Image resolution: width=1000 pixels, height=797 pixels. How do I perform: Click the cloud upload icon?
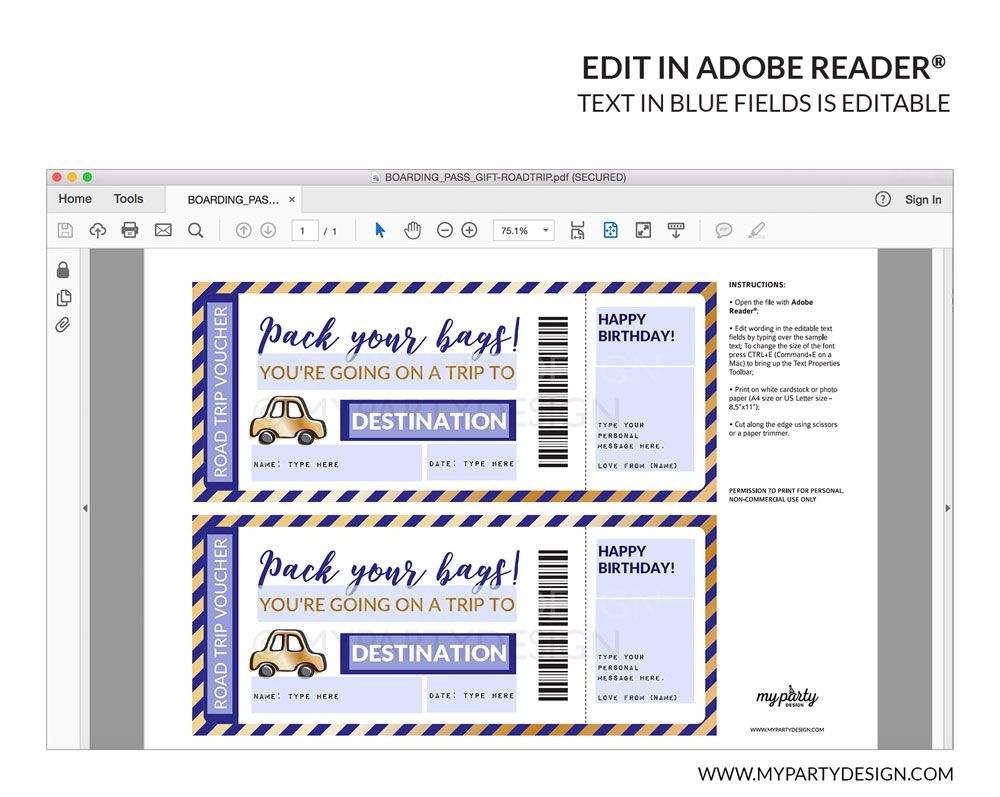coord(98,230)
